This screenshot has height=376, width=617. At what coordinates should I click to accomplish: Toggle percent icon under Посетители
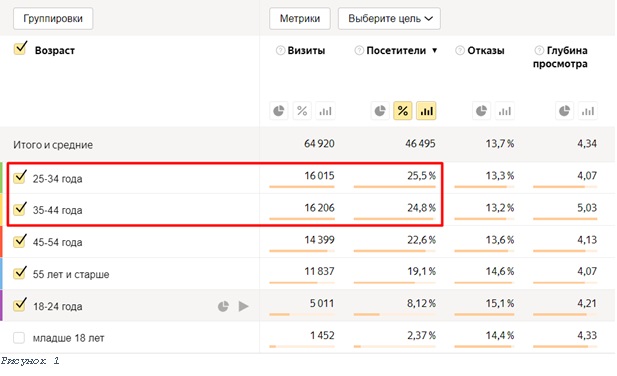click(x=403, y=111)
